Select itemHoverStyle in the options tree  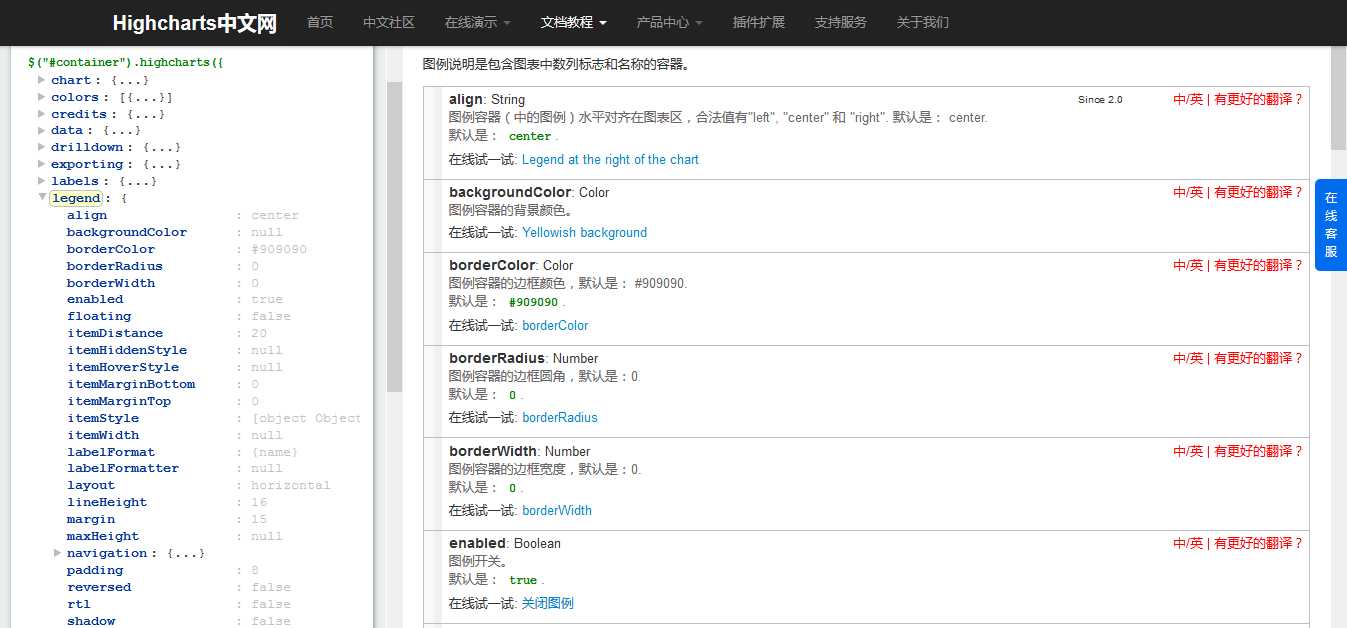pyautogui.click(x=123, y=367)
